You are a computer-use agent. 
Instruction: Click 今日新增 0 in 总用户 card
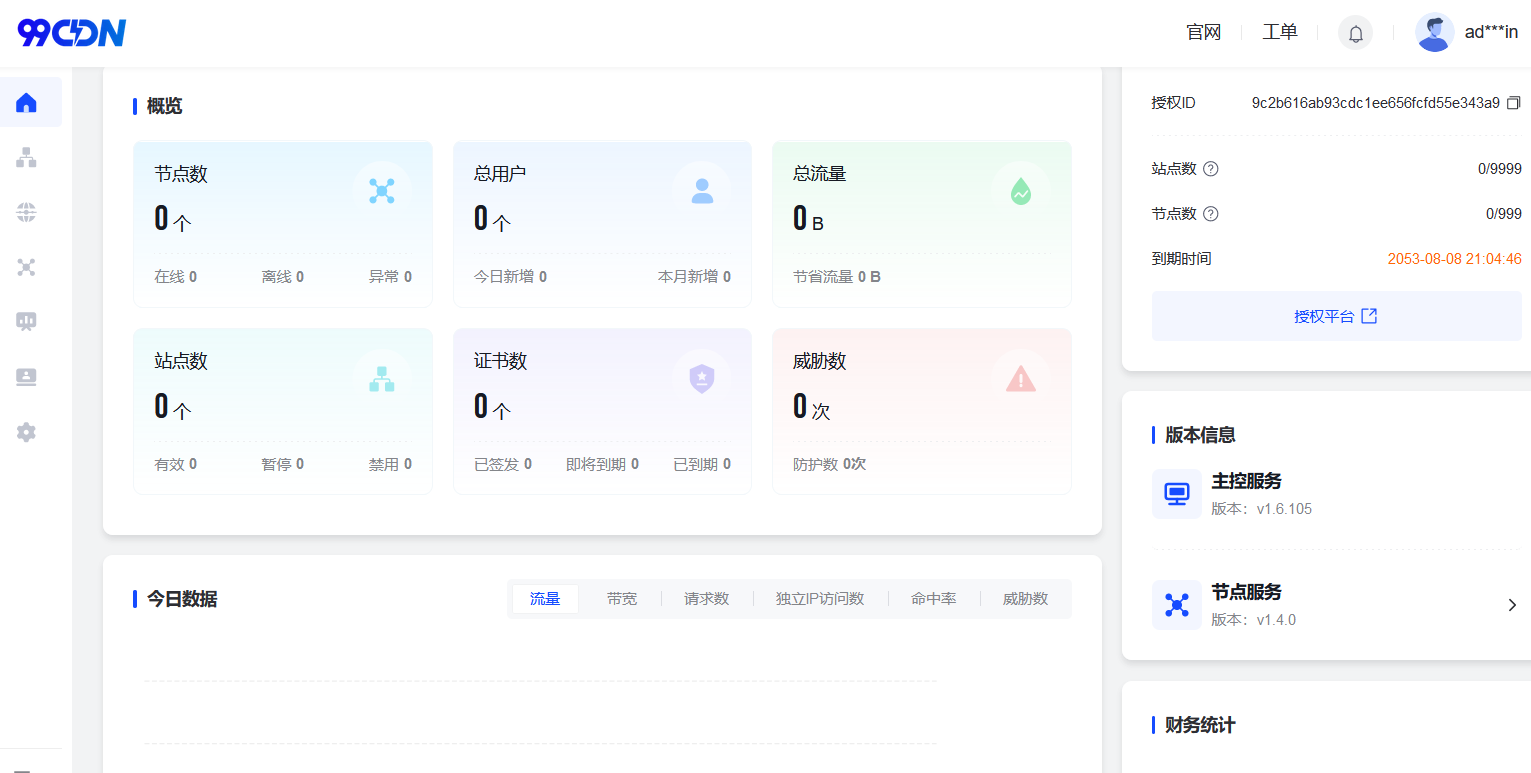click(x=510, y=277)
